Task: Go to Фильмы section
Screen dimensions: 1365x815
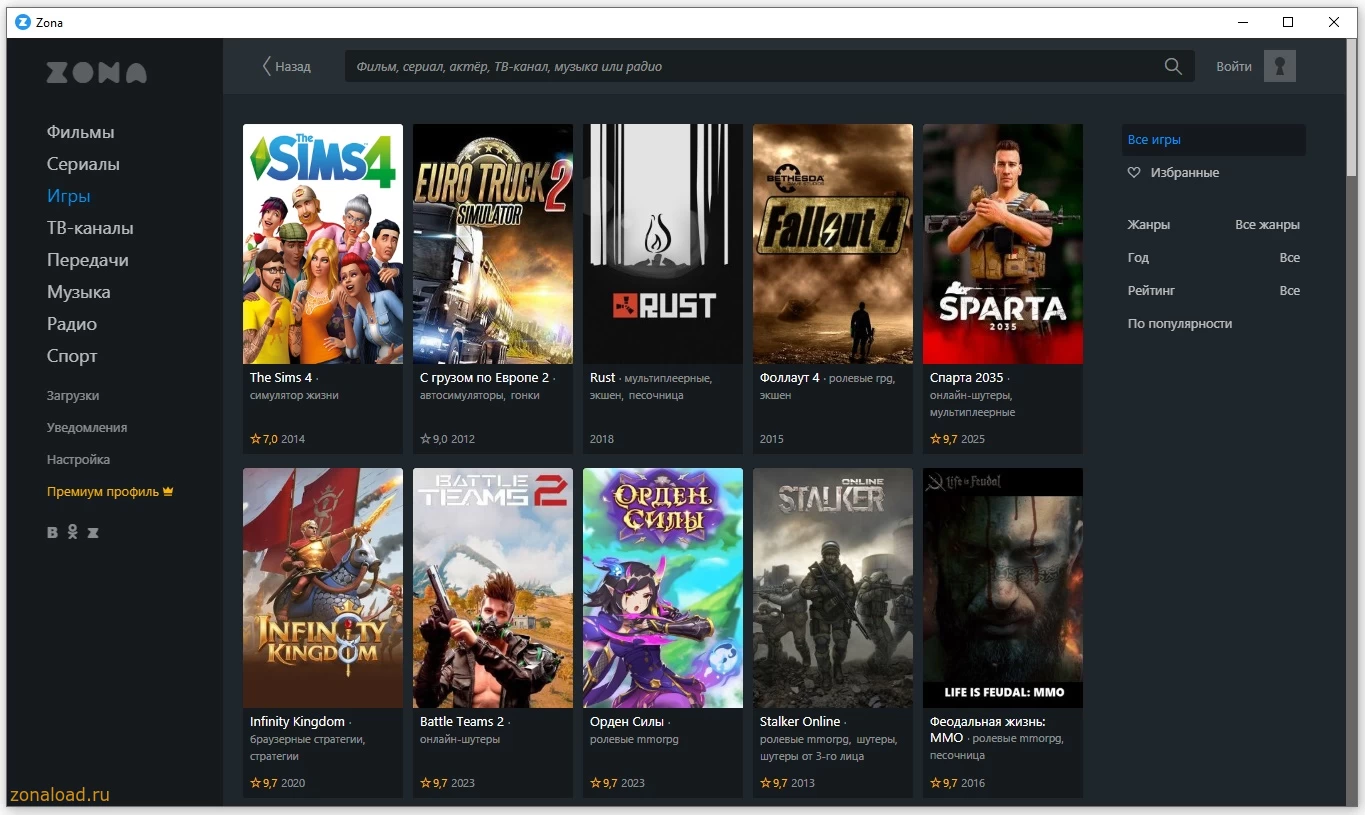Action: pyautogui.click(x=81, y=132)
